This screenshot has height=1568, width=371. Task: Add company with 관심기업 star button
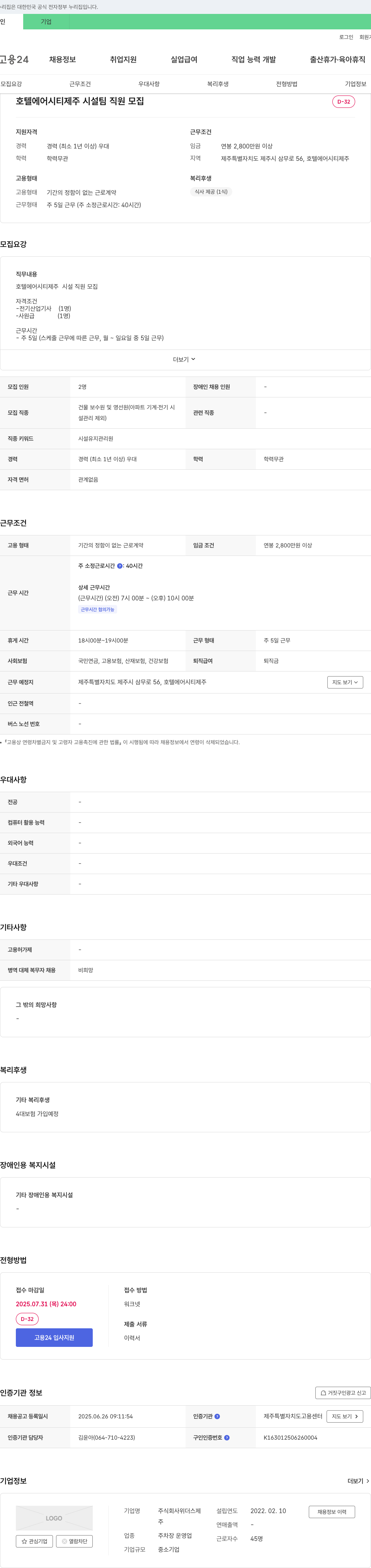click(x=34, y=1541)
